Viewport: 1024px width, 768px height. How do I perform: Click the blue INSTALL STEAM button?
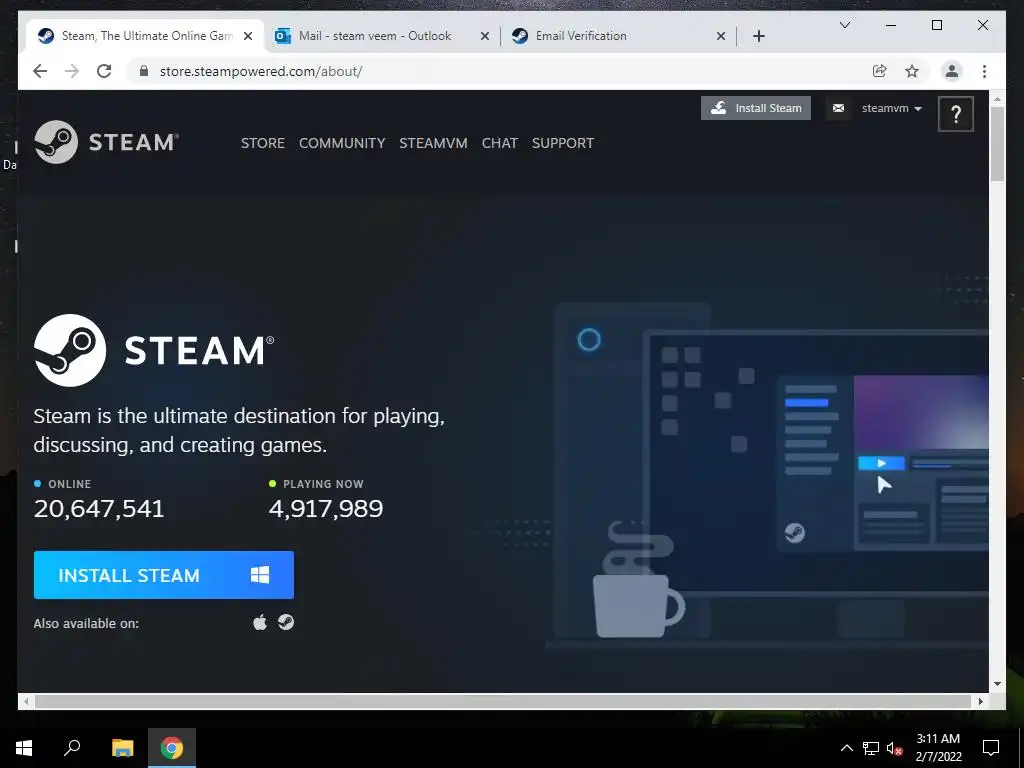[164, 575]
